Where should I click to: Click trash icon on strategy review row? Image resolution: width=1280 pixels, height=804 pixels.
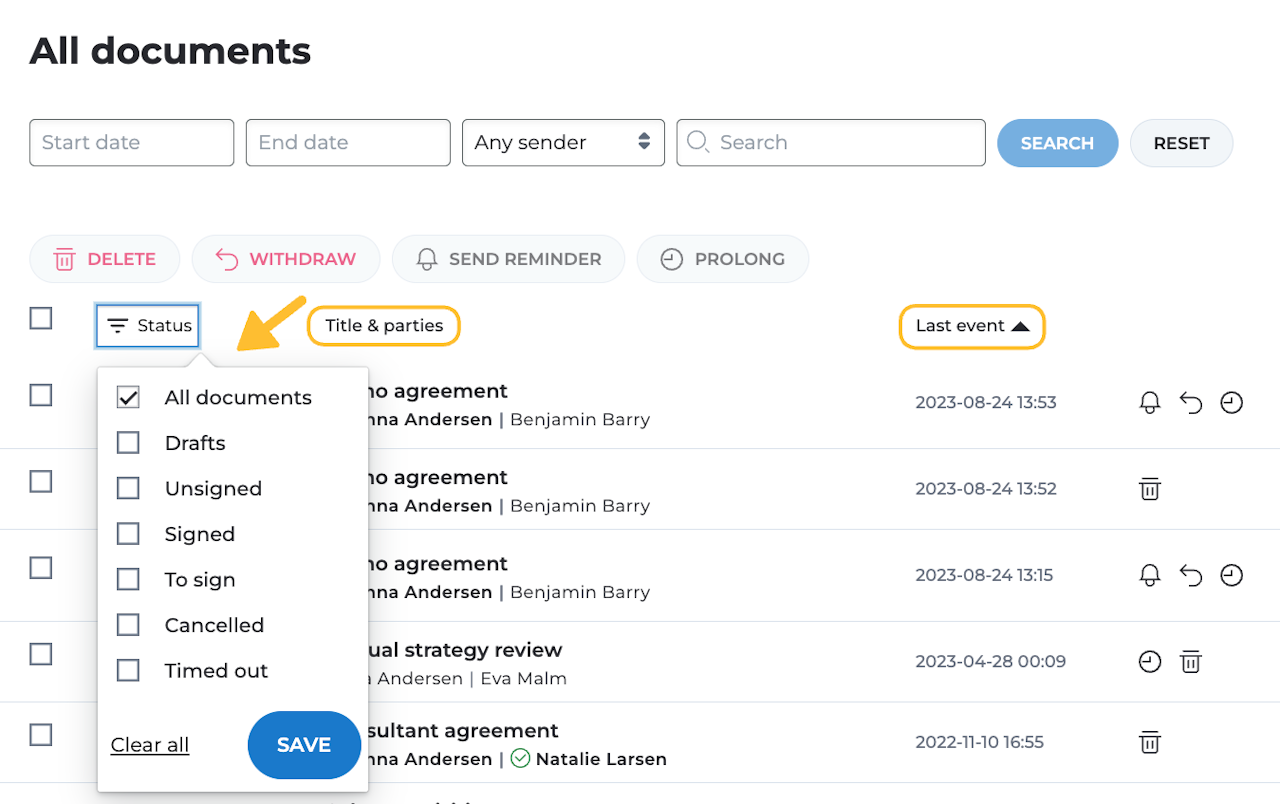click(1190, 661)
